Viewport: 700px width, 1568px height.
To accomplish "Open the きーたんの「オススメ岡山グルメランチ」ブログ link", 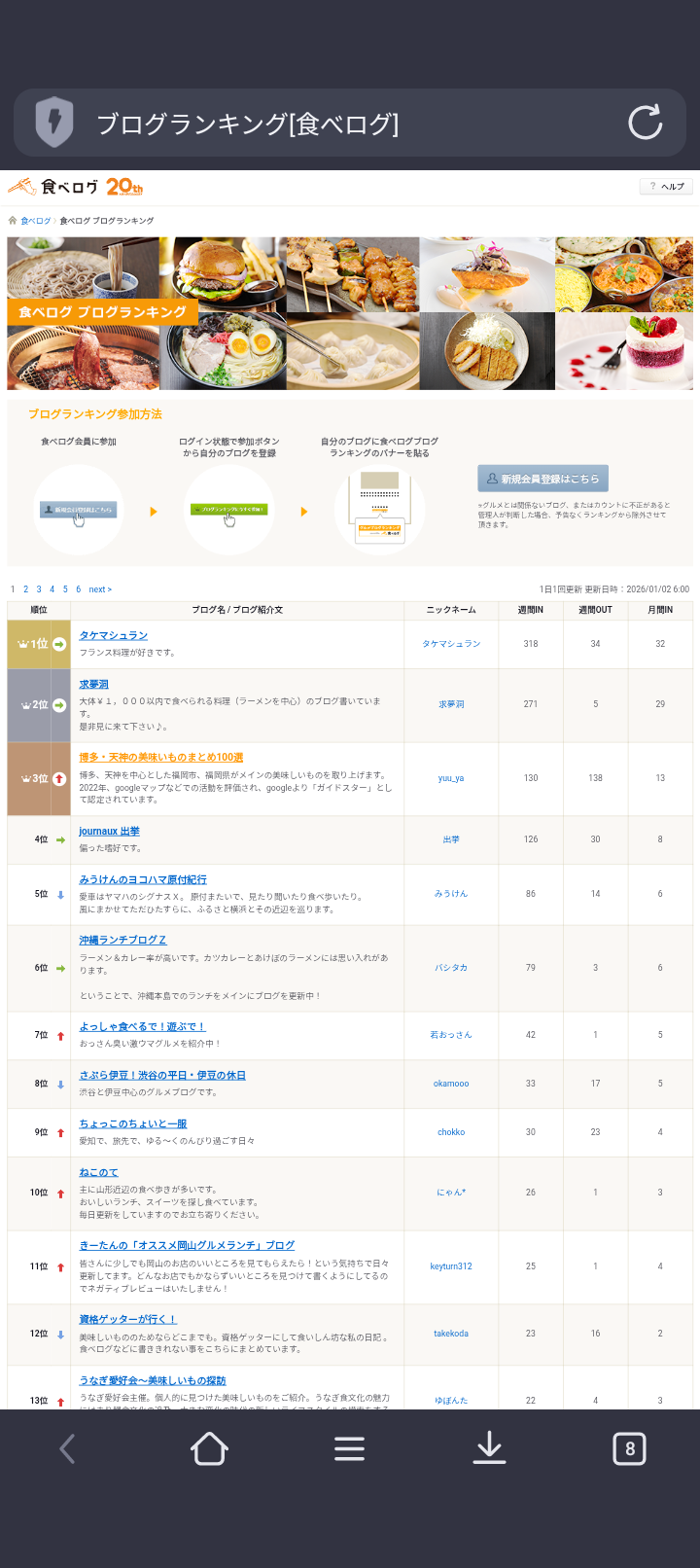I will click(x=187, y=1245).
